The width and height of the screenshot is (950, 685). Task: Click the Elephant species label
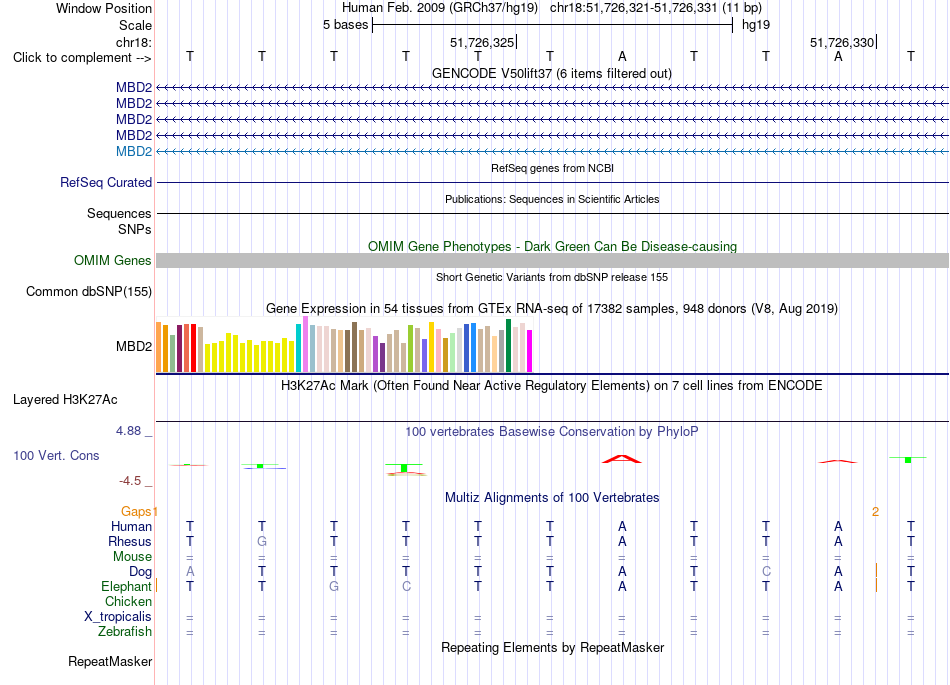coord(126,586)
